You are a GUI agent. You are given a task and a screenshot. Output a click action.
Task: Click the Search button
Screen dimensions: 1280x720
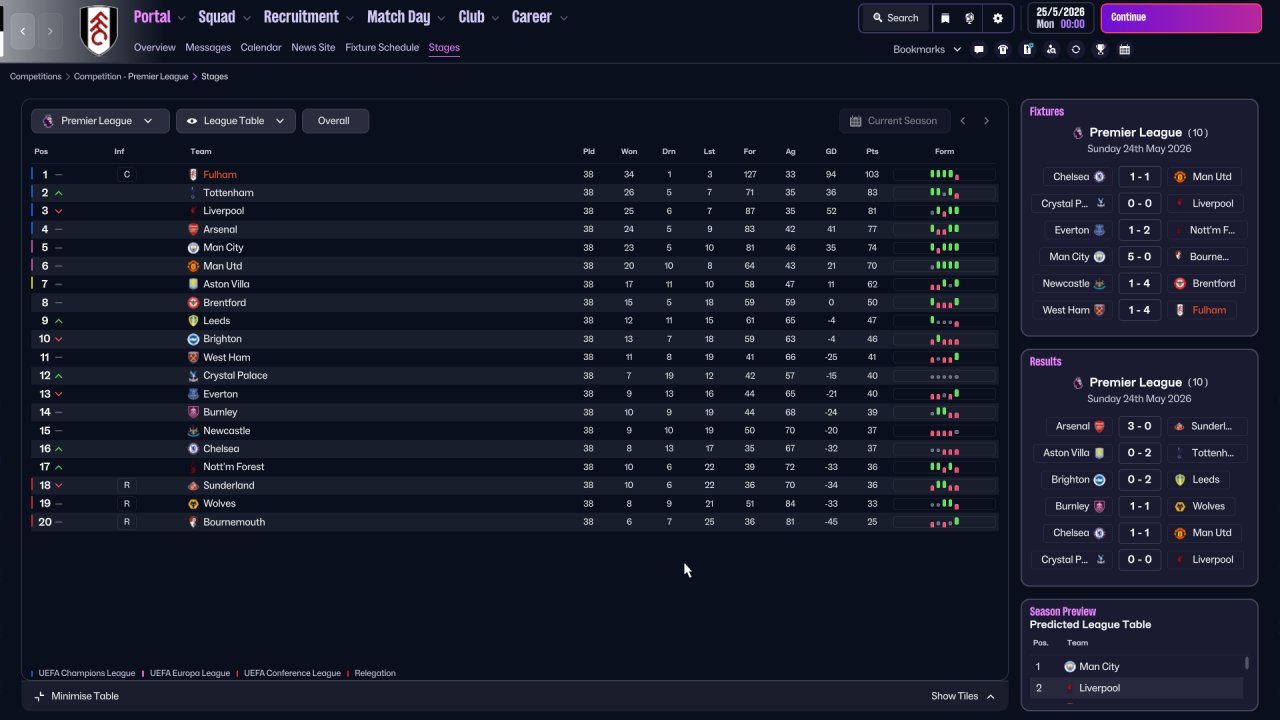pos(895,18)
